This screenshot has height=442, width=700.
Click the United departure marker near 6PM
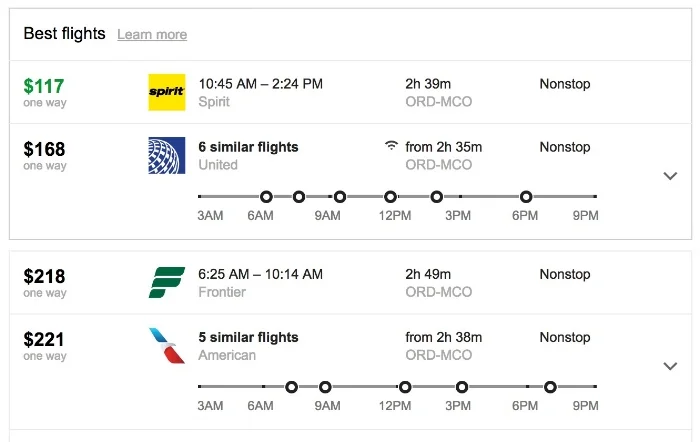(x=526, y=197)
